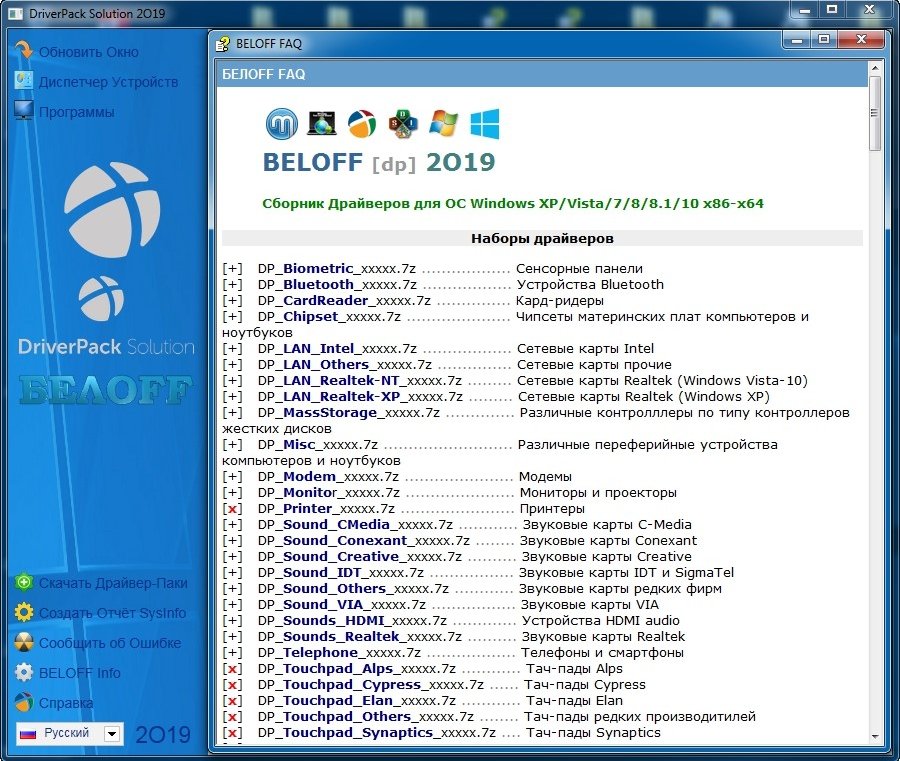Click the DP_Sound_IDT pack name
Image resolution: width=900 pixels, height=761 pixels.
[x=341, y=573]
